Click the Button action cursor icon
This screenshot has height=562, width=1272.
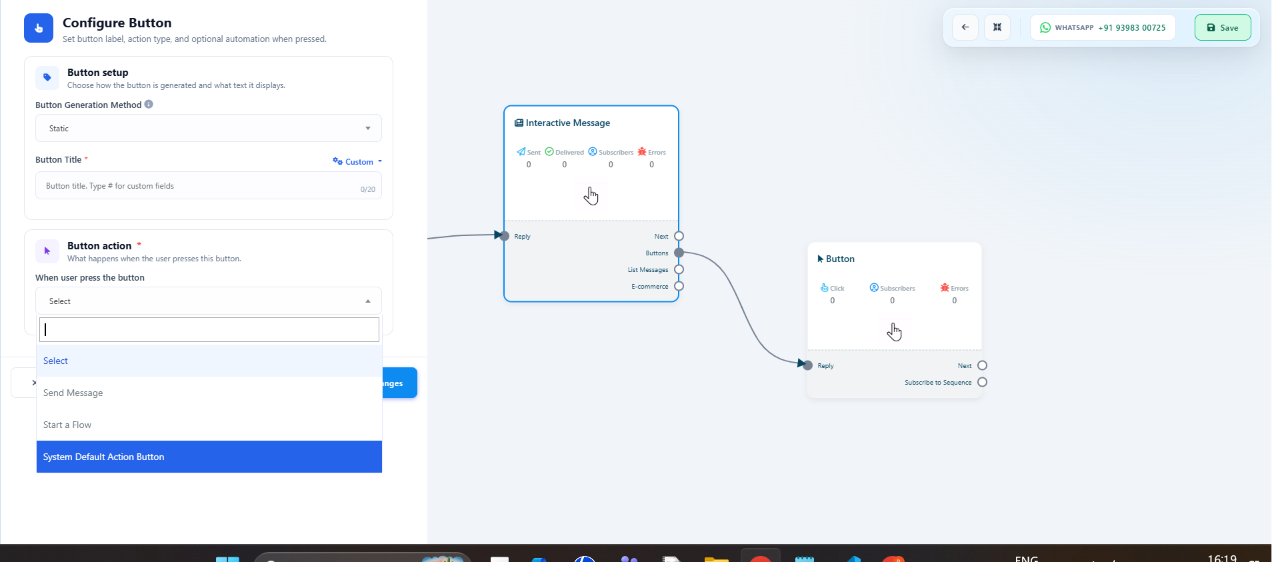point(47,250)
